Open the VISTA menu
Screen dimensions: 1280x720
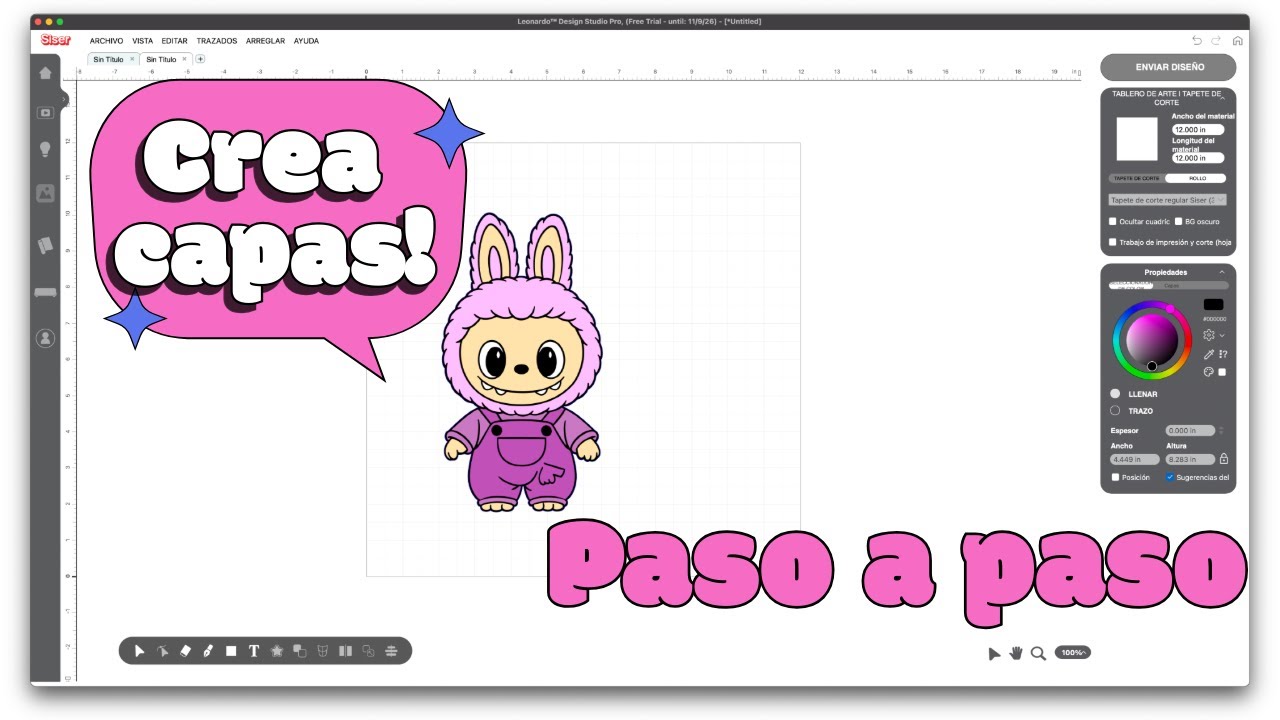click(x=142, y=41)
